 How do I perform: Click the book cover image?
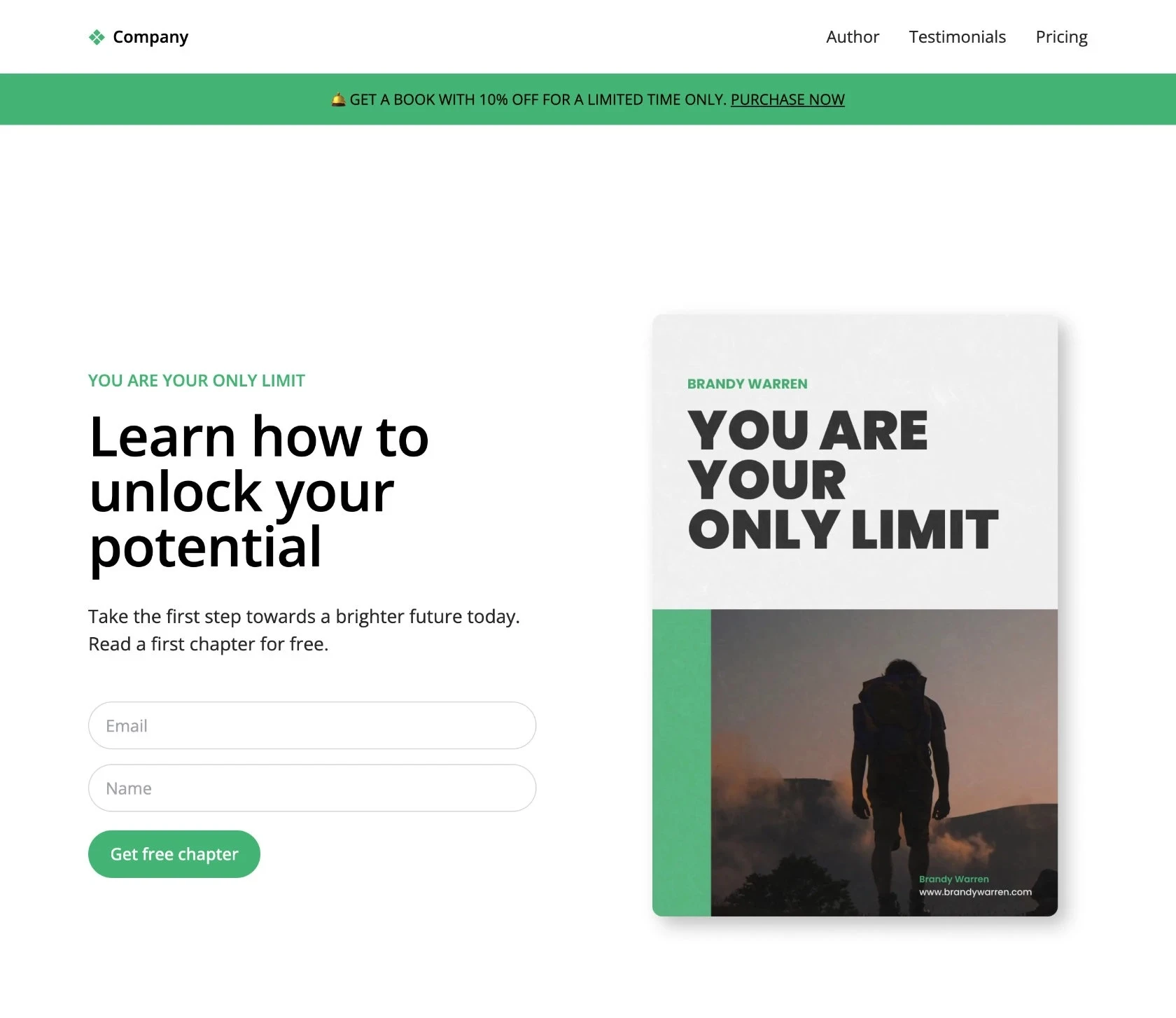855,615
